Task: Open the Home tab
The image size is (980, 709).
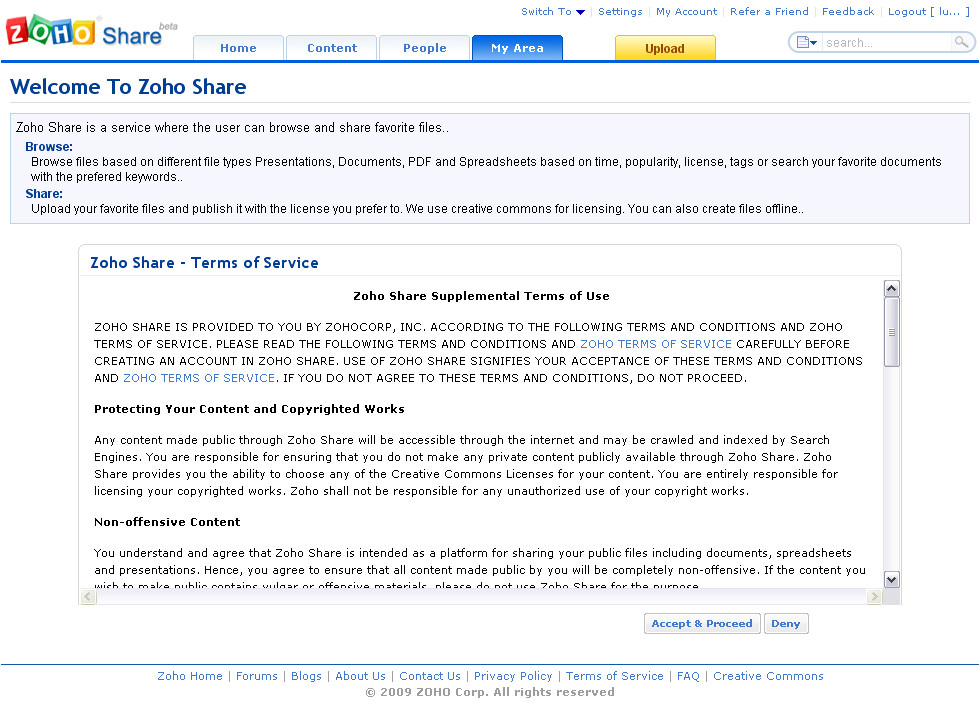Action: coord(238,48)
